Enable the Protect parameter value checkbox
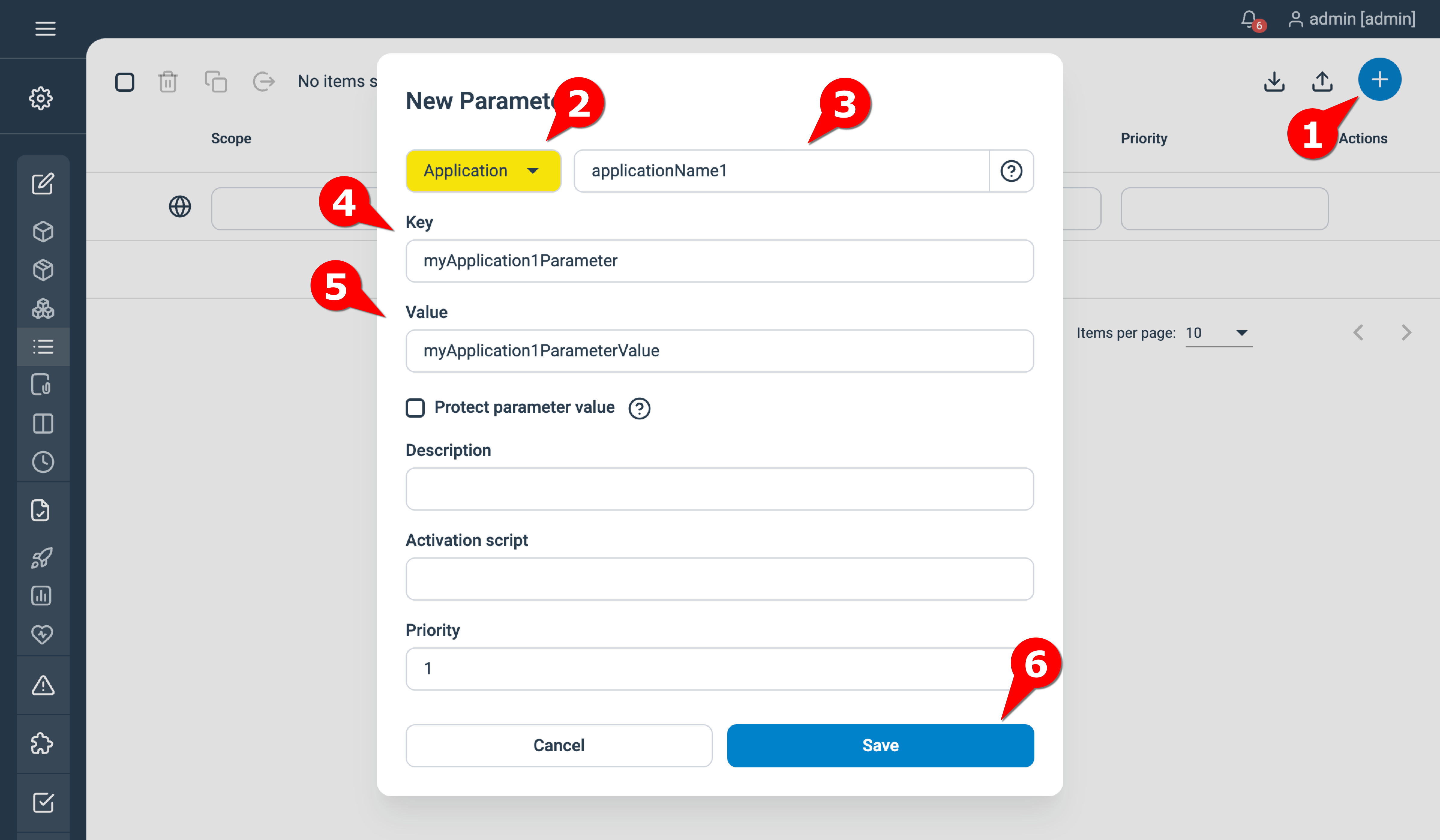This screenshot has width=1440, height=840. [415, 408]
